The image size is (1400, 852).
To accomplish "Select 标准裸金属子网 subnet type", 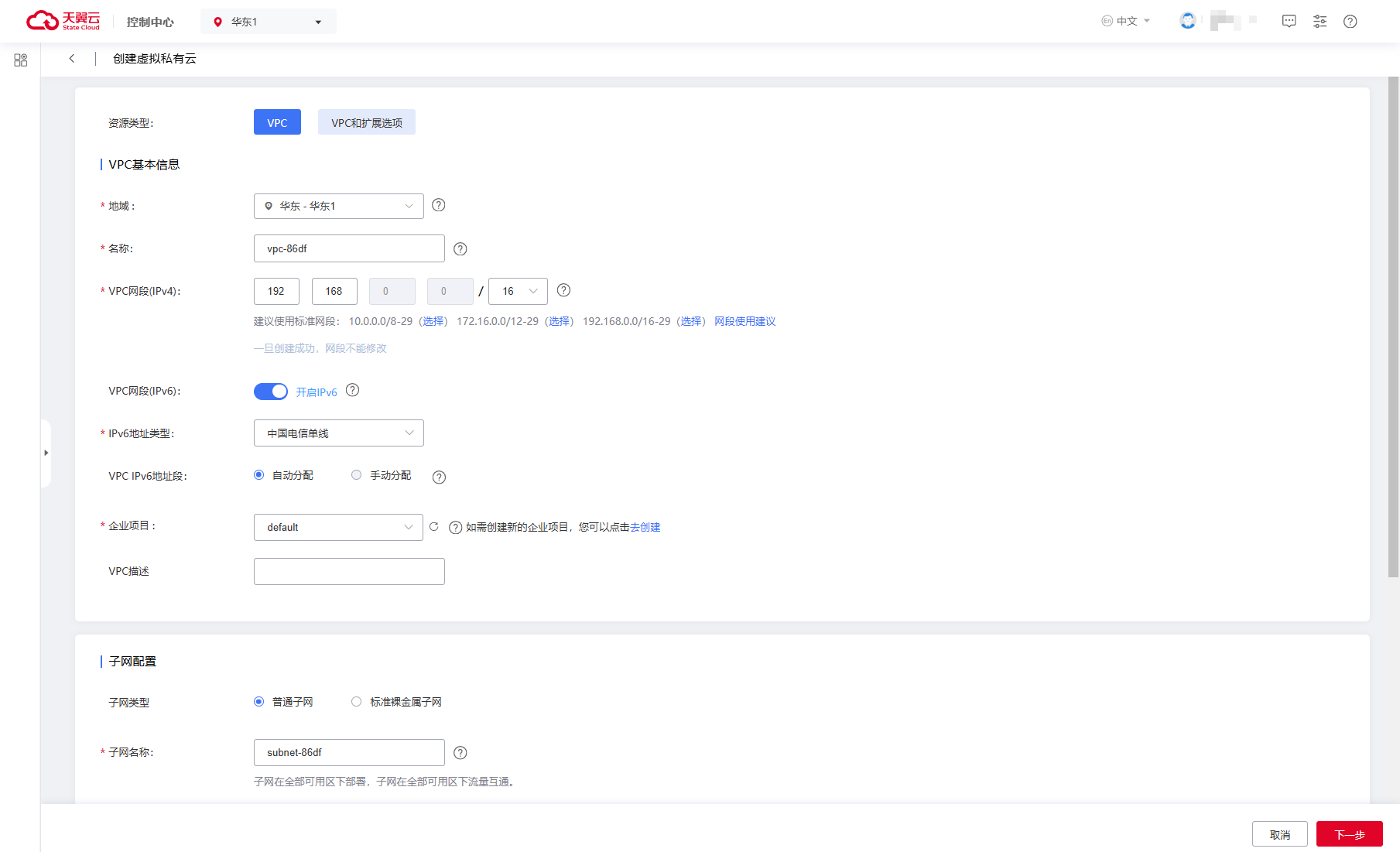I will [357, 702].
